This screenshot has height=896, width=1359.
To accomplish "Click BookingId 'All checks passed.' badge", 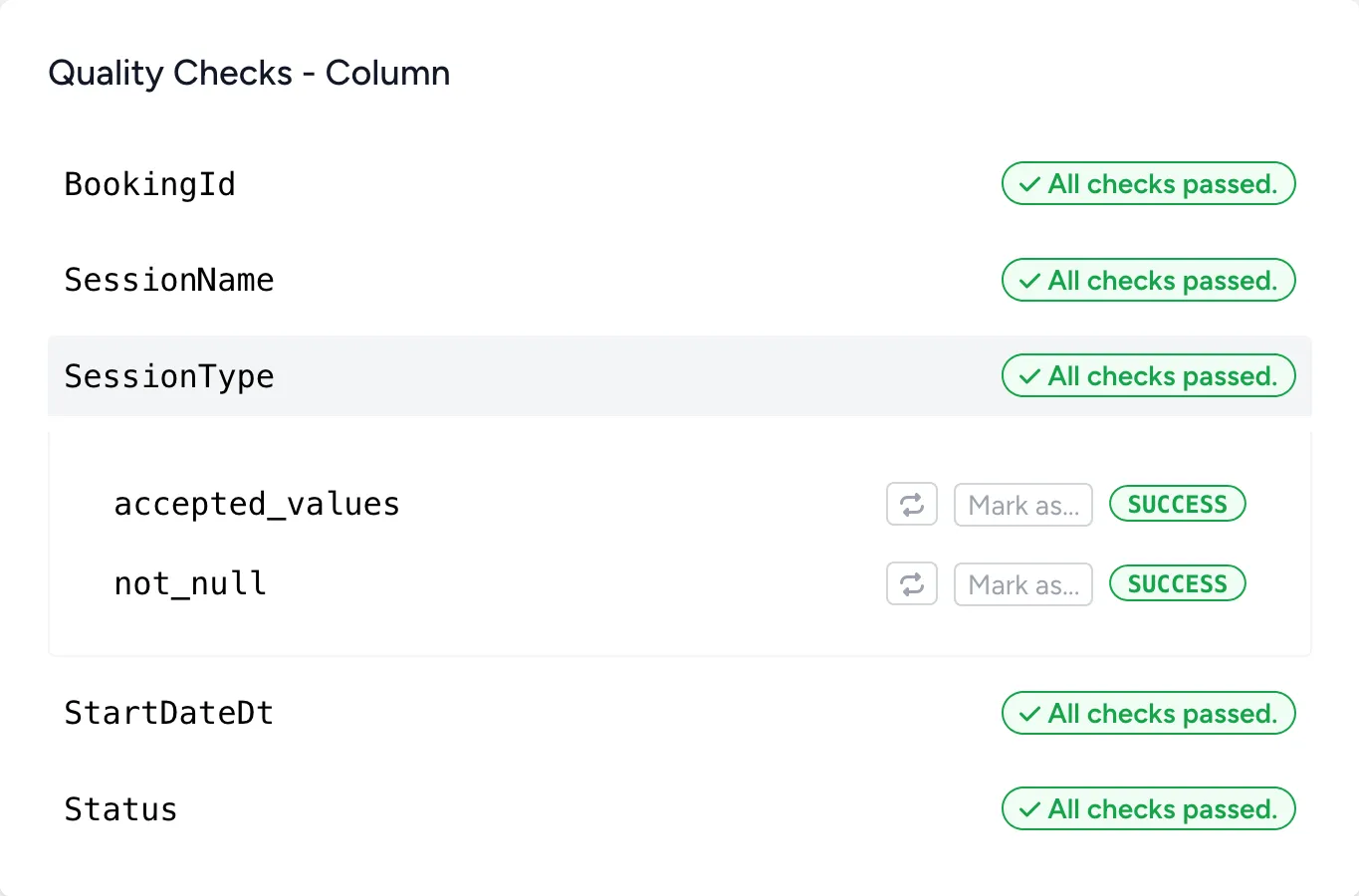I will tap(1148, 184).
